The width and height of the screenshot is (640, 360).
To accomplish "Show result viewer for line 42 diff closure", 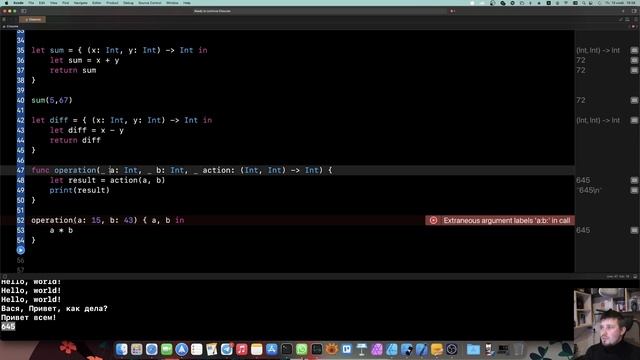I will click(x=634, y=120).
